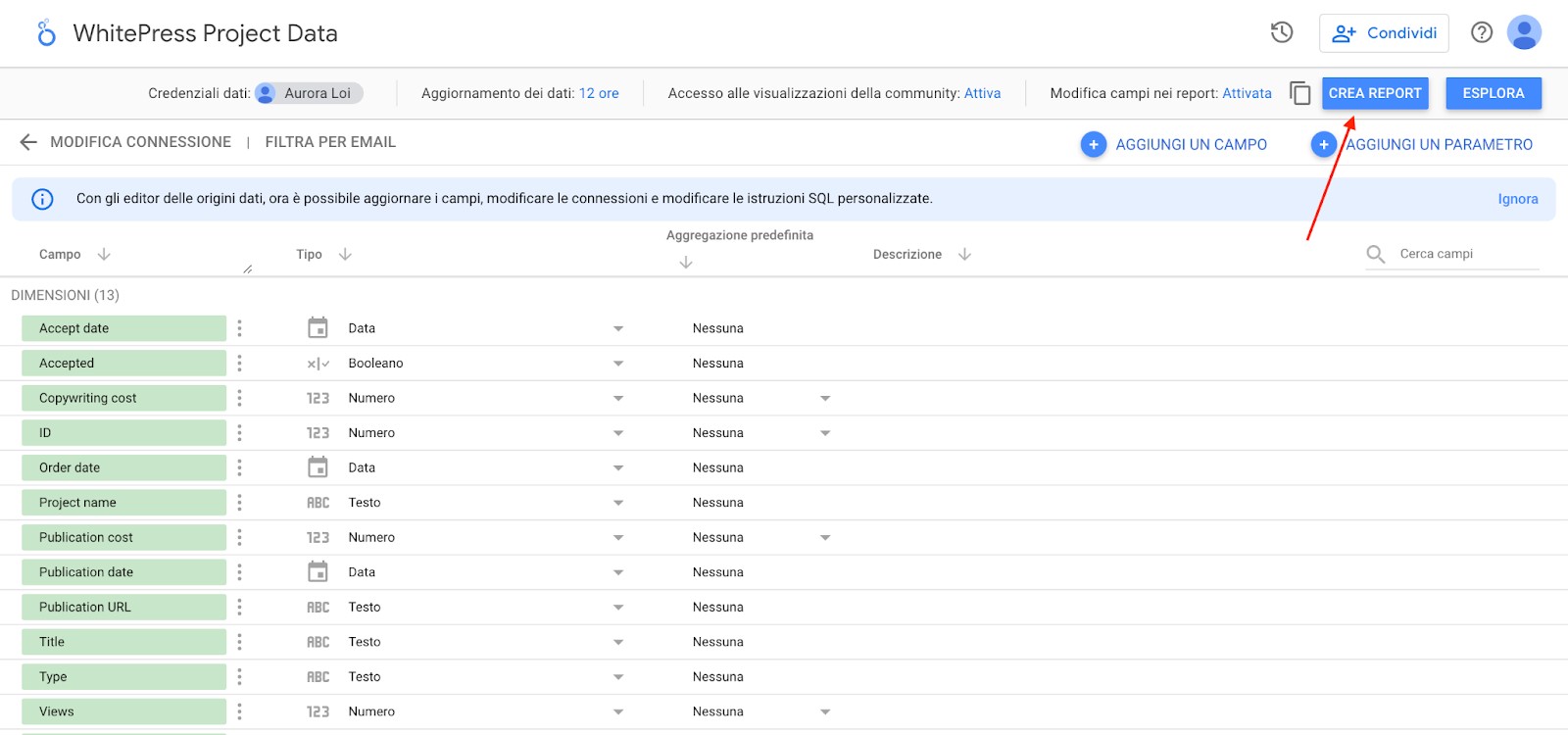Sort by Campo column arrow

[104, 254]
